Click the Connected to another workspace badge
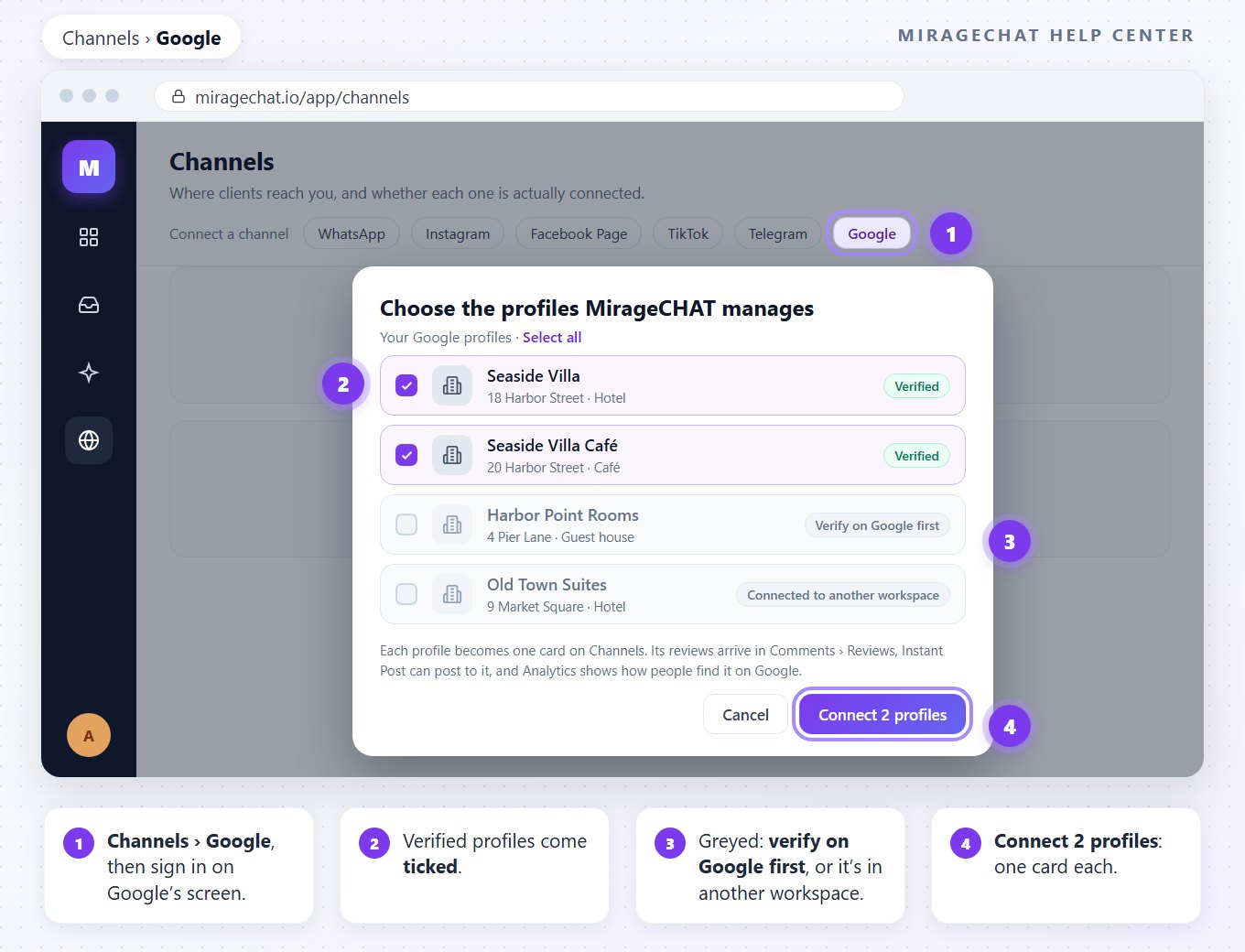Image resolution: width=1245 pixels, height=952 pixels. [843, 595]
